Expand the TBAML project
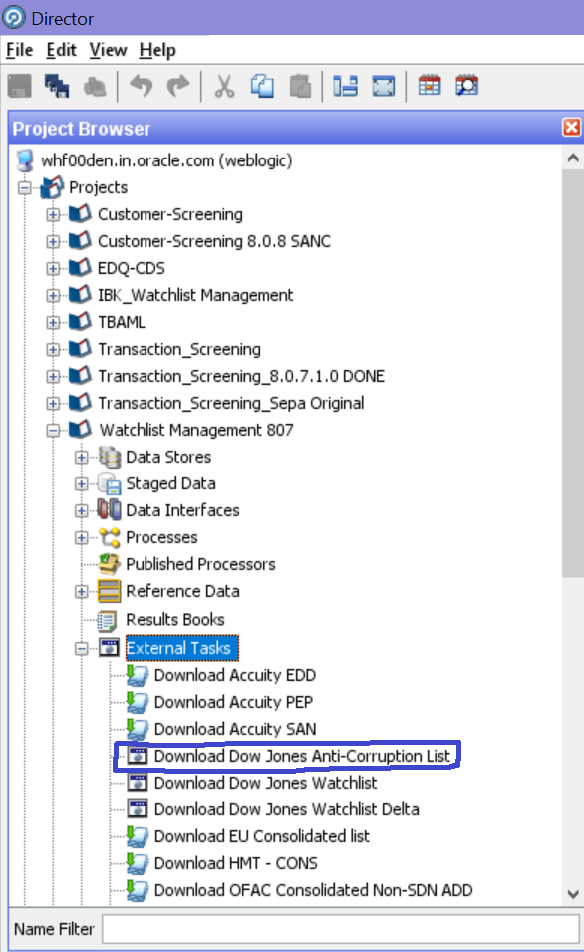The image size is (584, 952). pos(53,322)
